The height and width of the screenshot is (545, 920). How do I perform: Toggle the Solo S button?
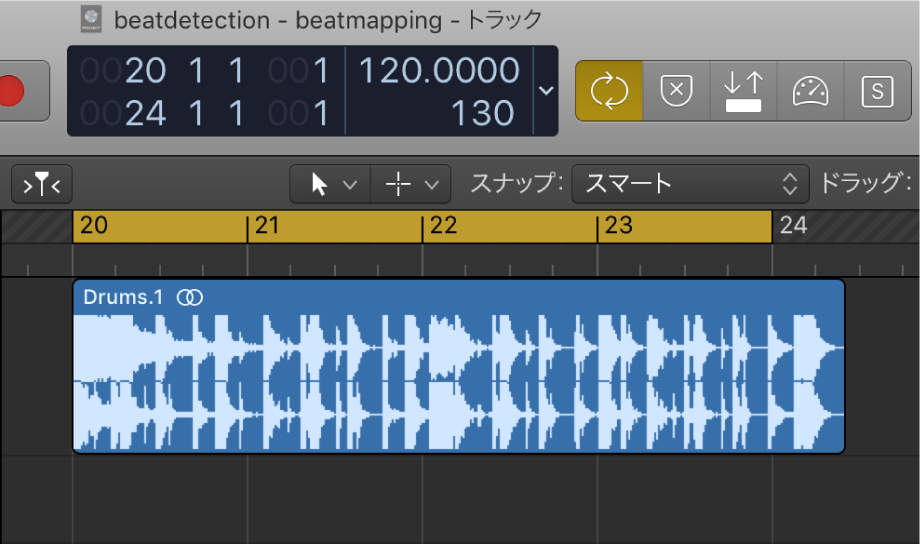point(877,91)
